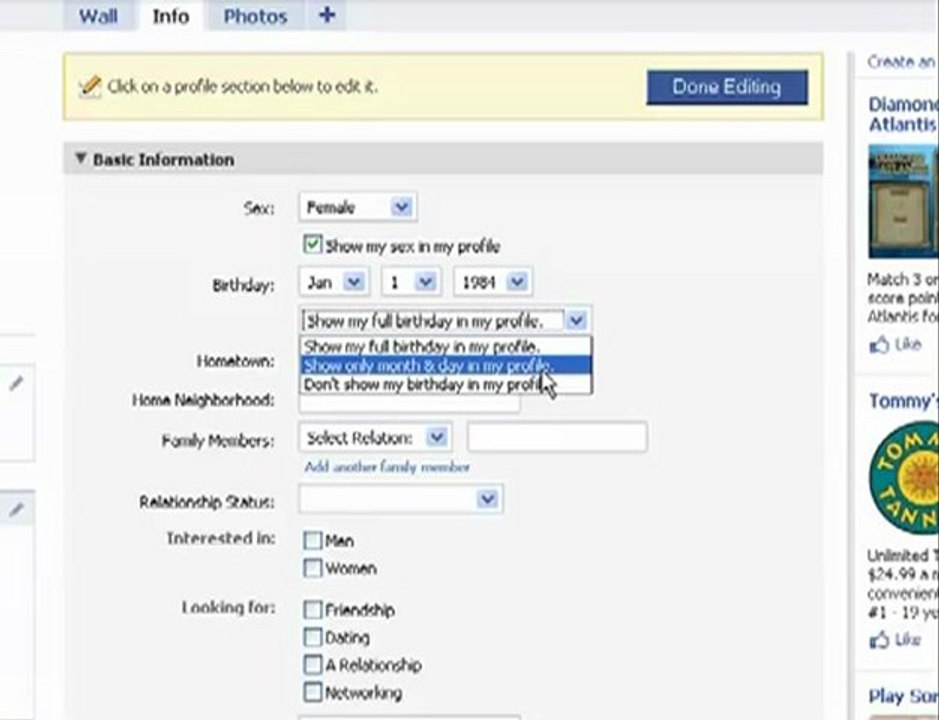The image size is (939, 720).
Task: Like the Diamond Atlantis ad
Action: (895, 344)
